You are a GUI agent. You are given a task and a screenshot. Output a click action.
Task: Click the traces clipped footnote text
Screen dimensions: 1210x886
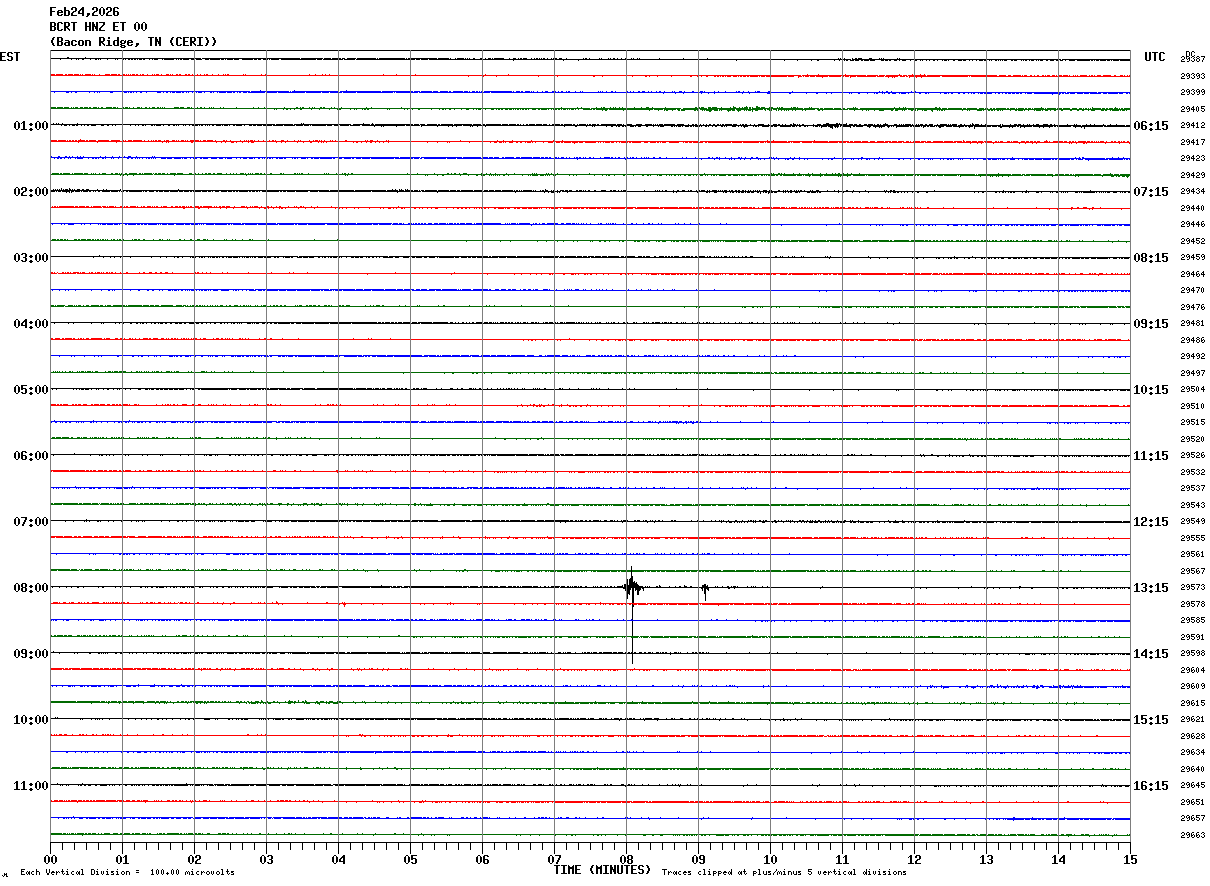click(x=784, y=873)
